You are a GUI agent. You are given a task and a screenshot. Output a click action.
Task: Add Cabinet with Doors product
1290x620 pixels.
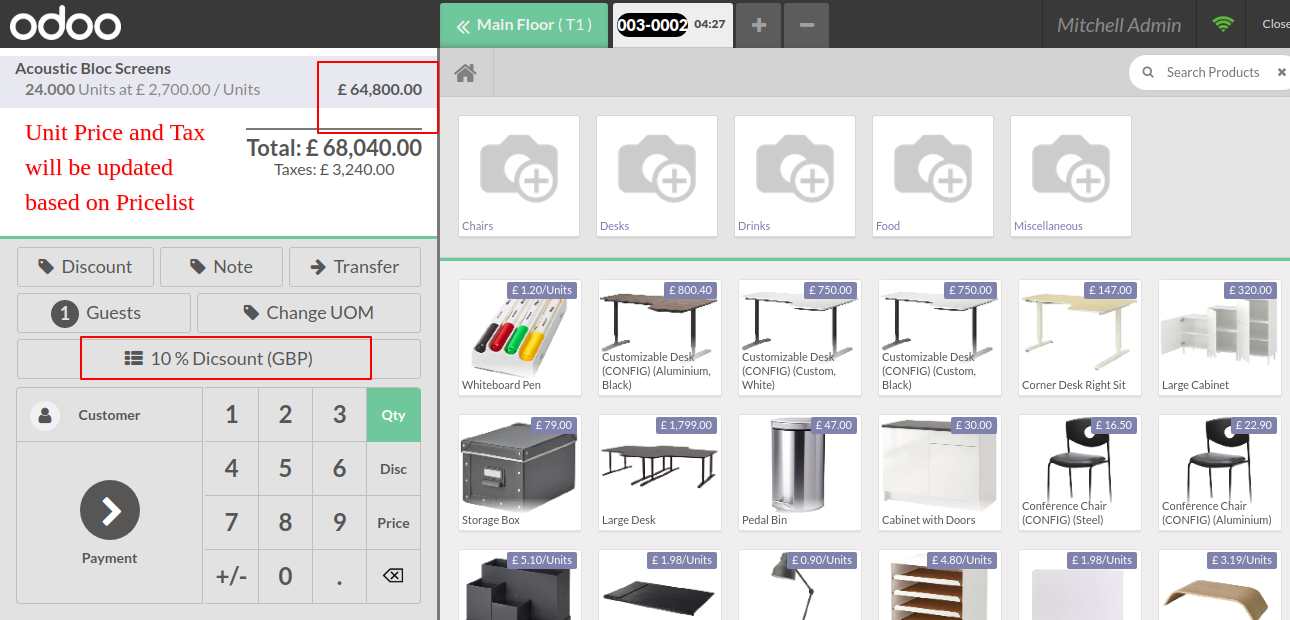point(939,472)
